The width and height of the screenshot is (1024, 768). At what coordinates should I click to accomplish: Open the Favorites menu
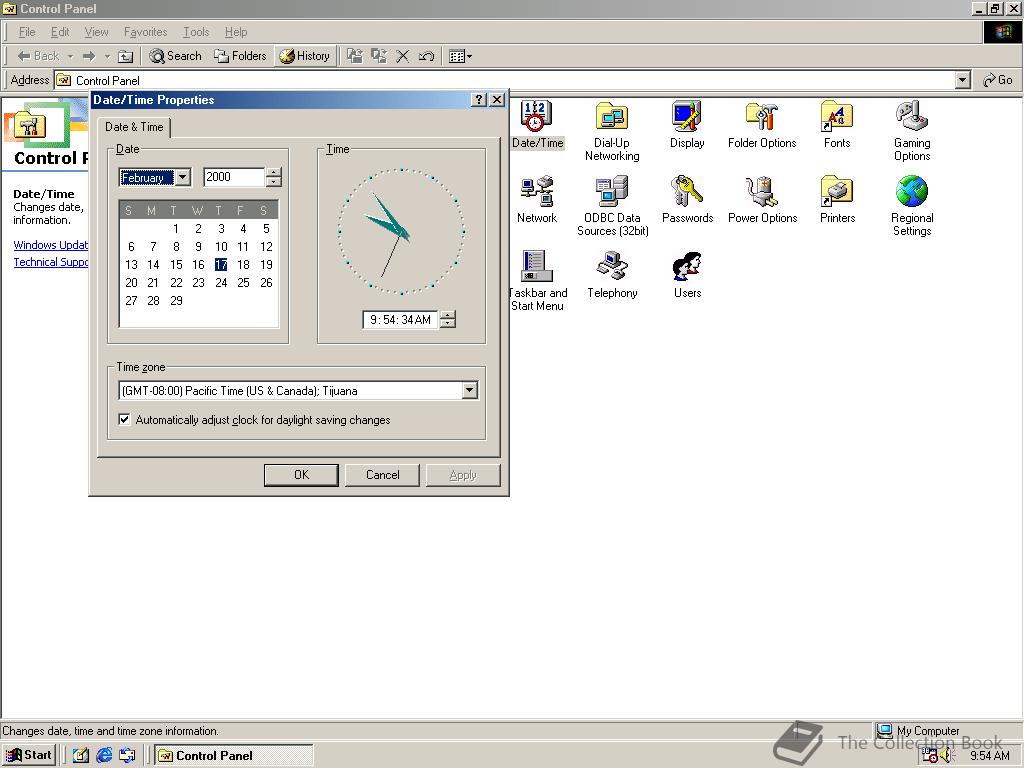pyautogui.click(x=146, y=32)
